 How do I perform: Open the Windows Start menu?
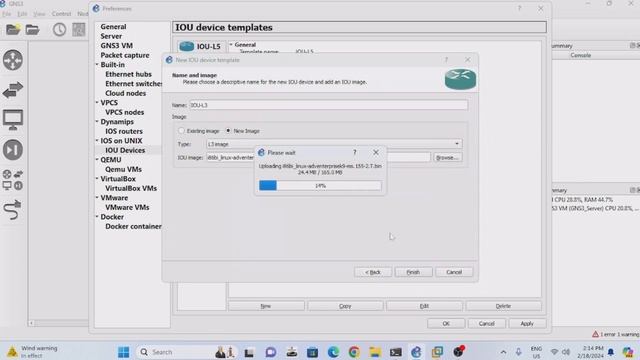[123, 351]
